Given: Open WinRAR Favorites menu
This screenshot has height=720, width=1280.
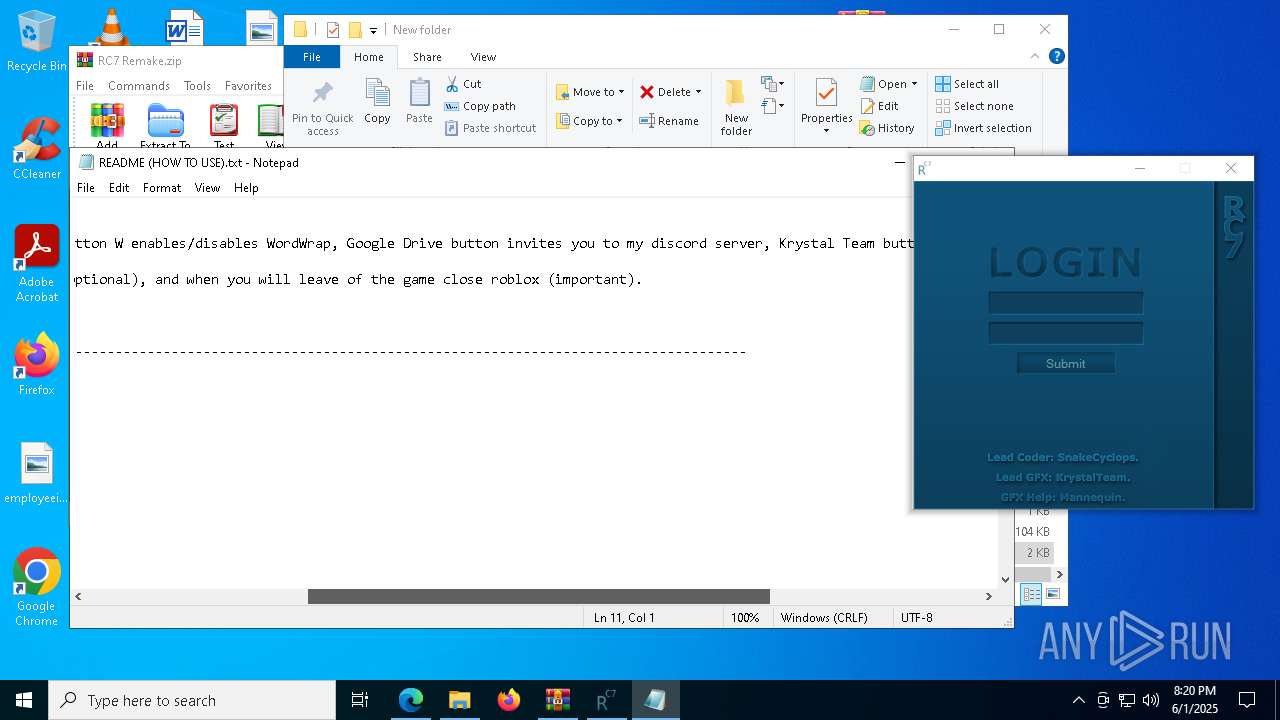Looking at the screenshot, I should (248, 86).
